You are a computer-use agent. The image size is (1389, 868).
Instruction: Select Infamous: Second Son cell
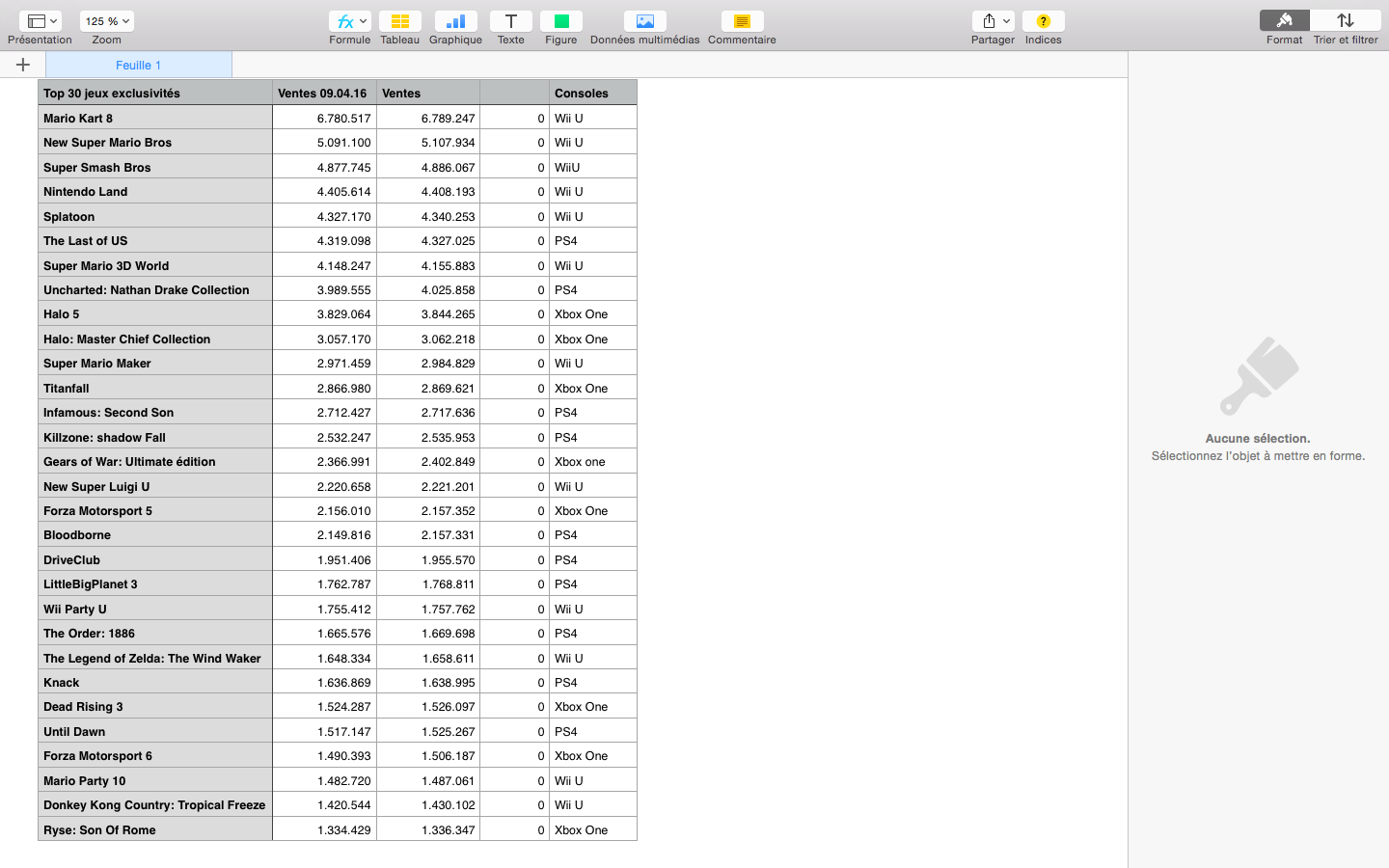(155, 412)
